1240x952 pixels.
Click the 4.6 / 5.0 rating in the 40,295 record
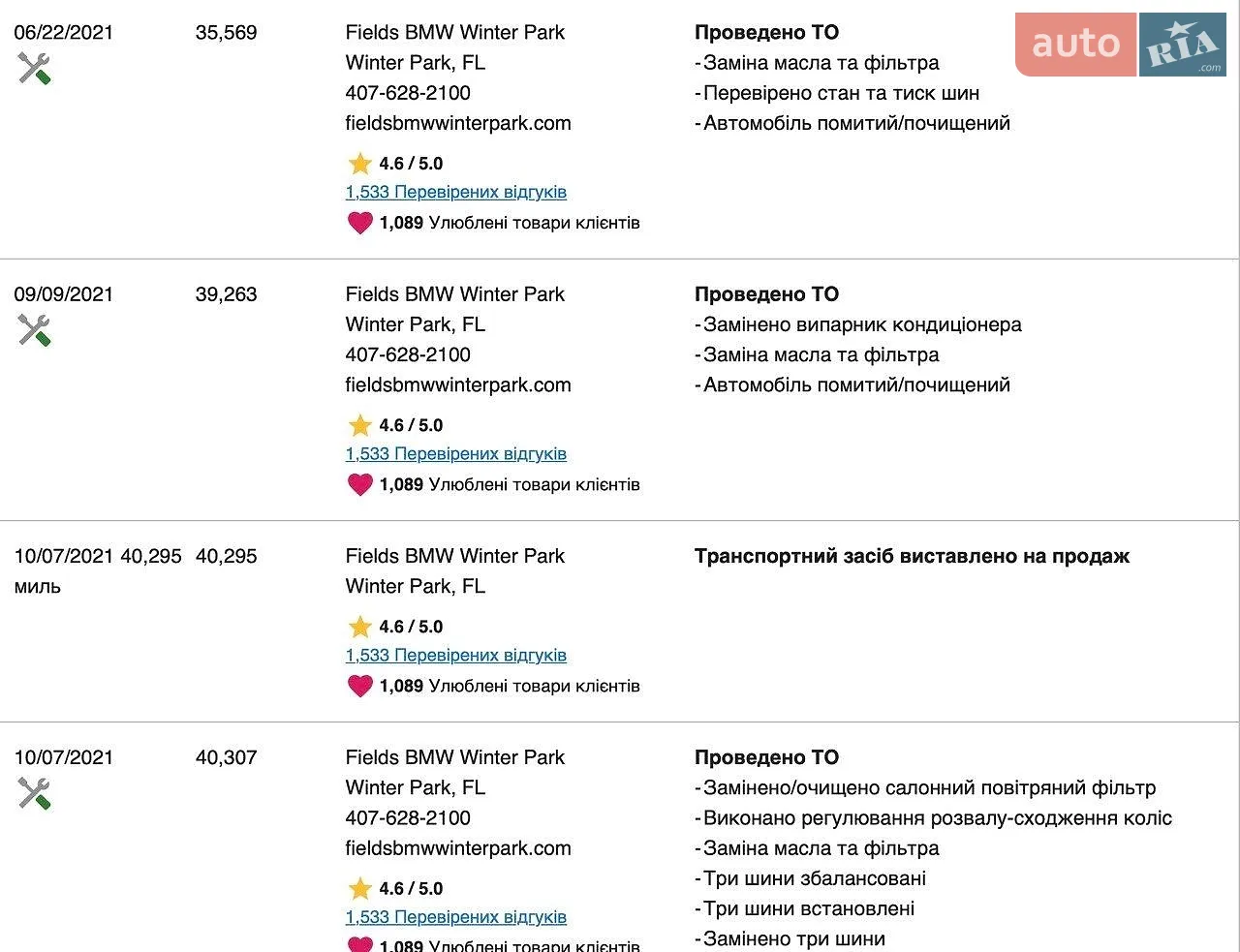click(x=411, y=627)
